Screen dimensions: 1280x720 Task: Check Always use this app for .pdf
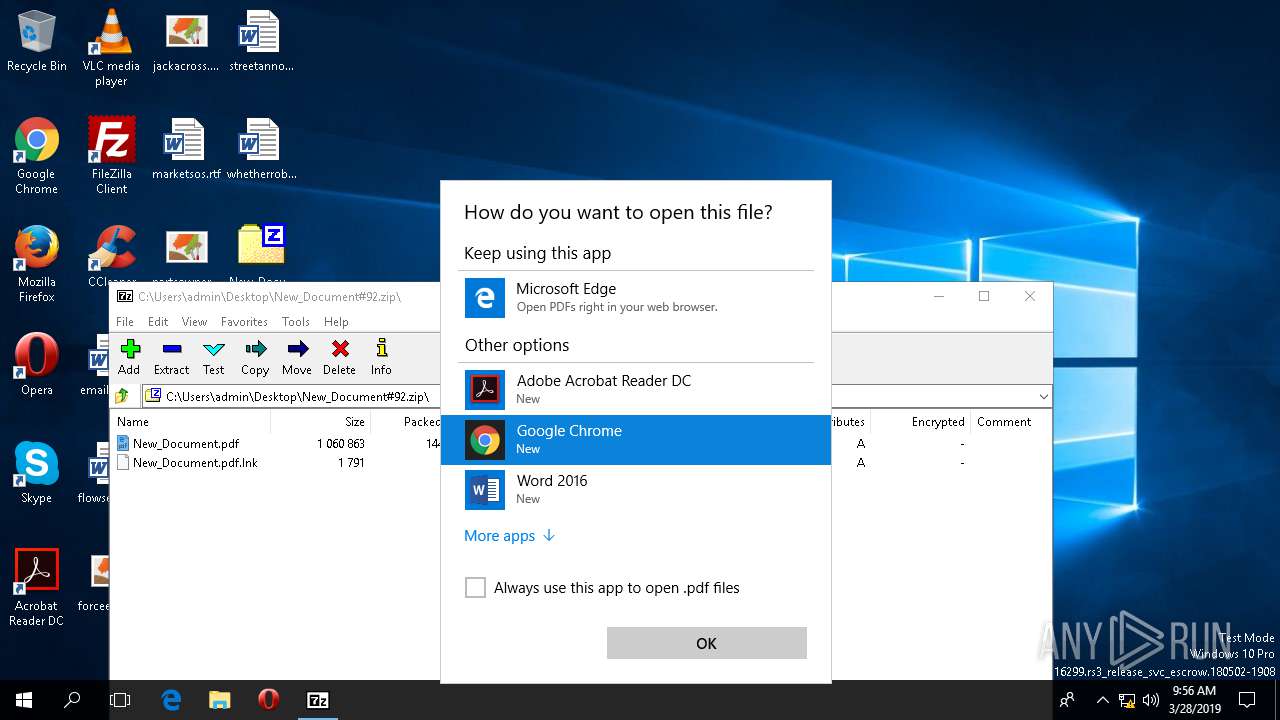tap(475, 588)
